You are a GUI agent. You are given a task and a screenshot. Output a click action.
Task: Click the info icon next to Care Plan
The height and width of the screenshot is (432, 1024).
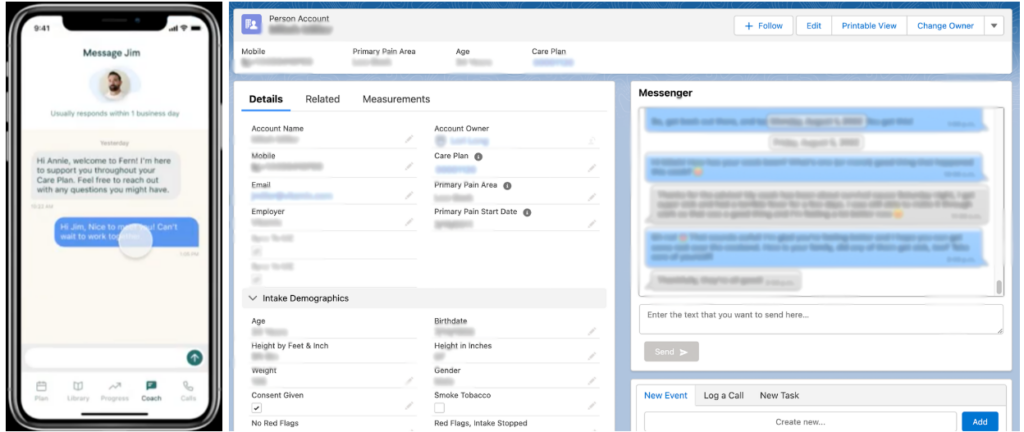(478, 157)
